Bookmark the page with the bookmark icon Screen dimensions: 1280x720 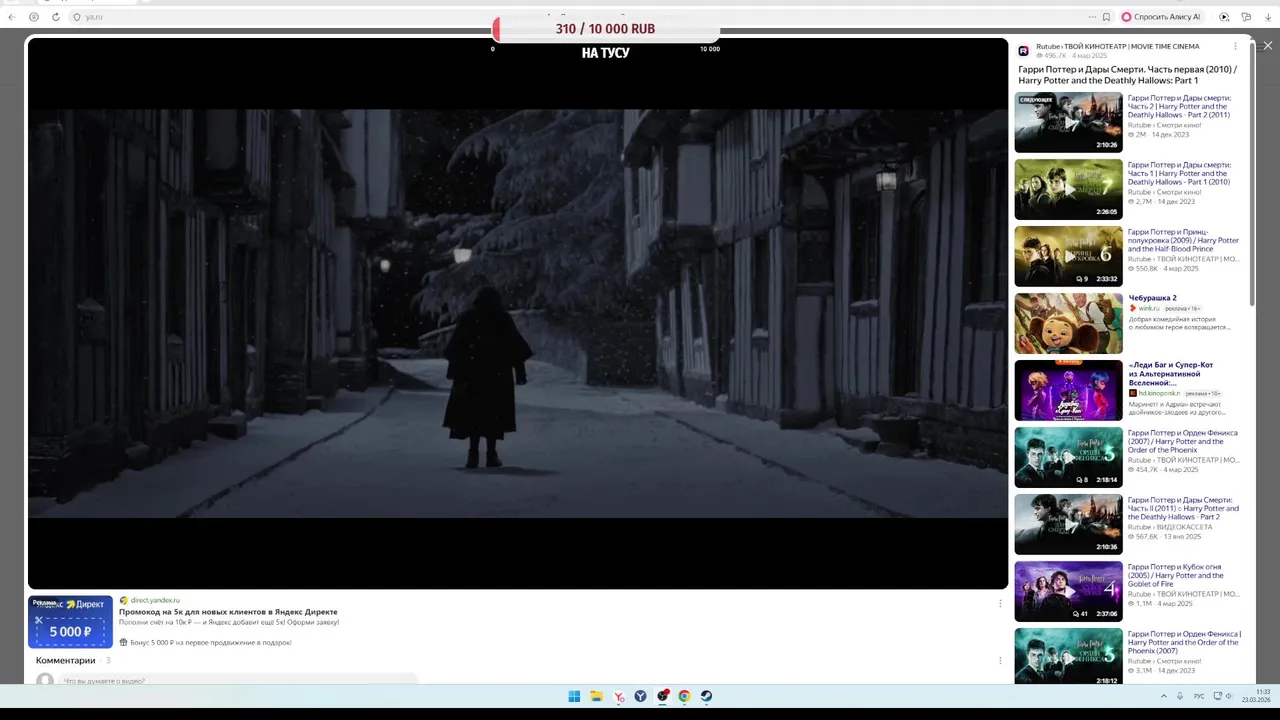coord(1106,17)
